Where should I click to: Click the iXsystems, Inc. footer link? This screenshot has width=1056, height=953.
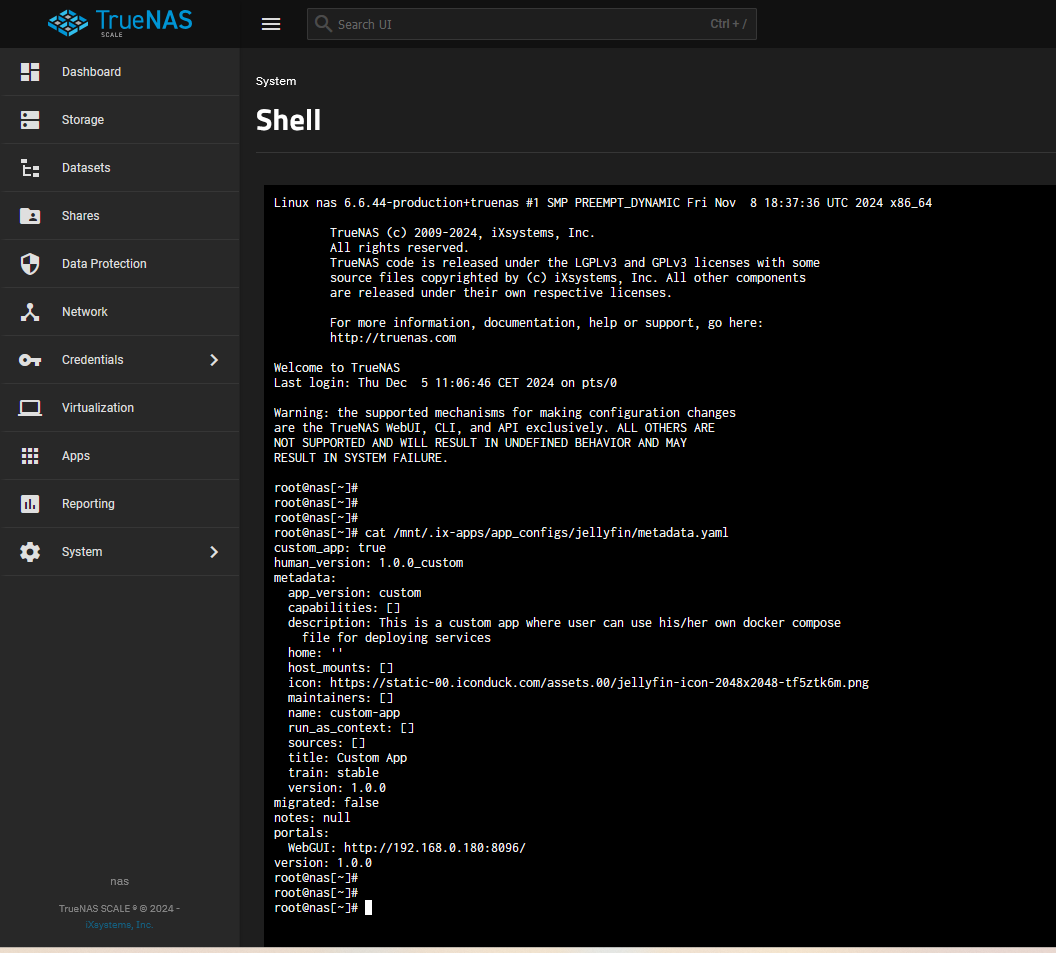tap(119, 925)
